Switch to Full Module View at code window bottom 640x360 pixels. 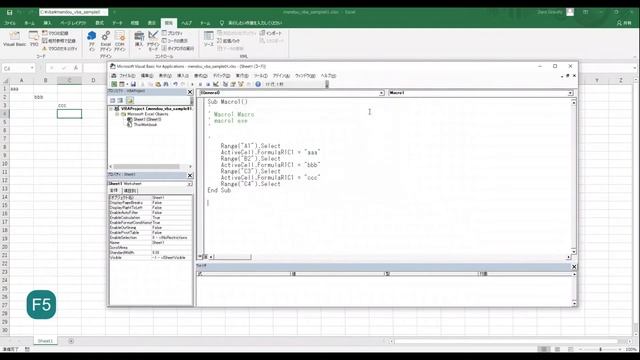pos(206,257)
